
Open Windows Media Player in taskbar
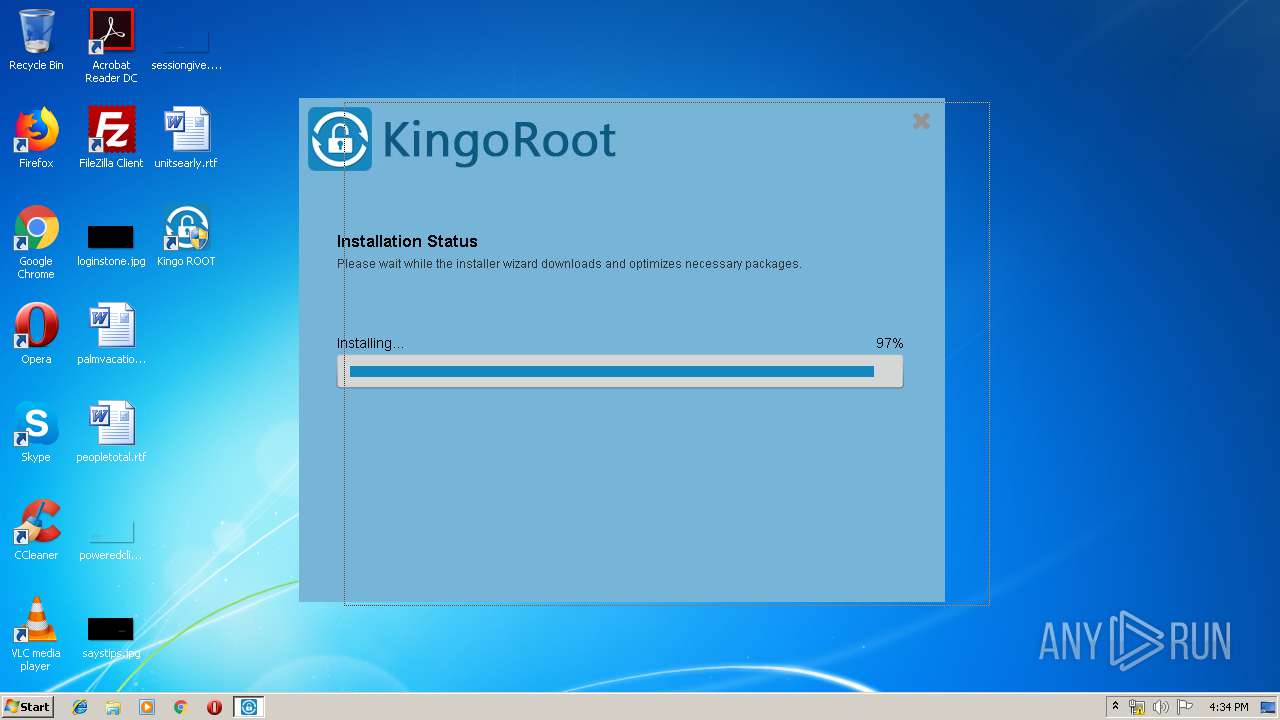coord(147,707)
